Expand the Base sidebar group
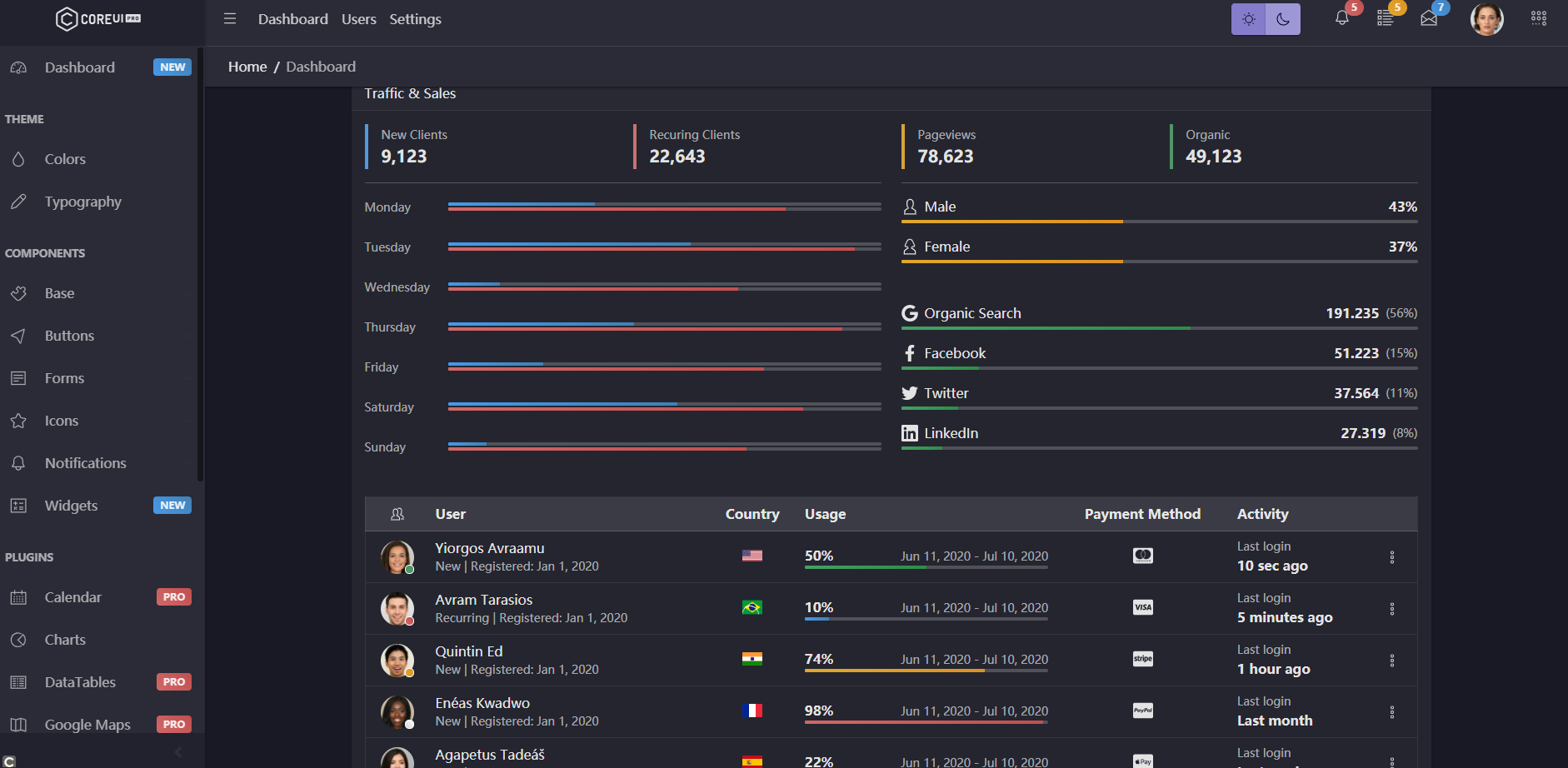 click(x=98, y=293)
